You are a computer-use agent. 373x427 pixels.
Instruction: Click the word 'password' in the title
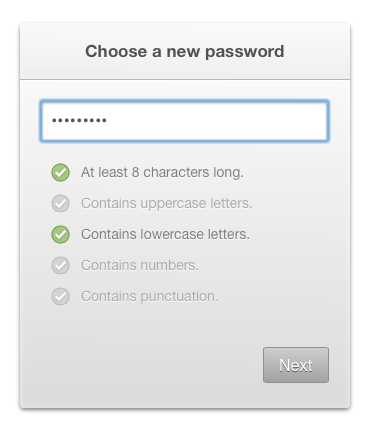tap(244, 52)
